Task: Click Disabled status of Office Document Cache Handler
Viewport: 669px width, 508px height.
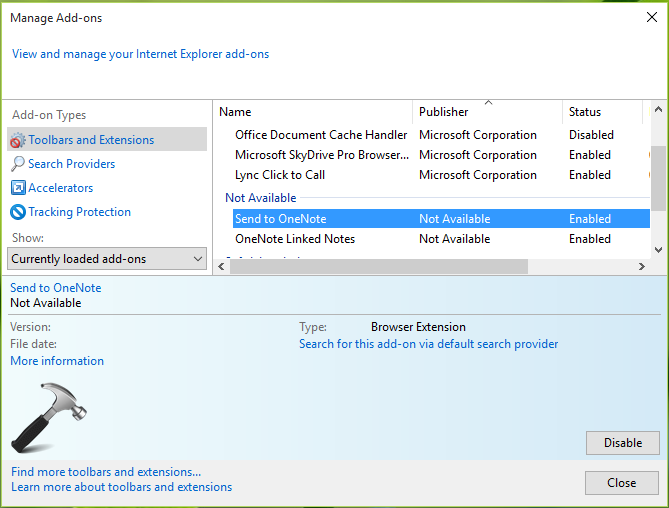Action: pyautogui.click(x=591, y=135)
